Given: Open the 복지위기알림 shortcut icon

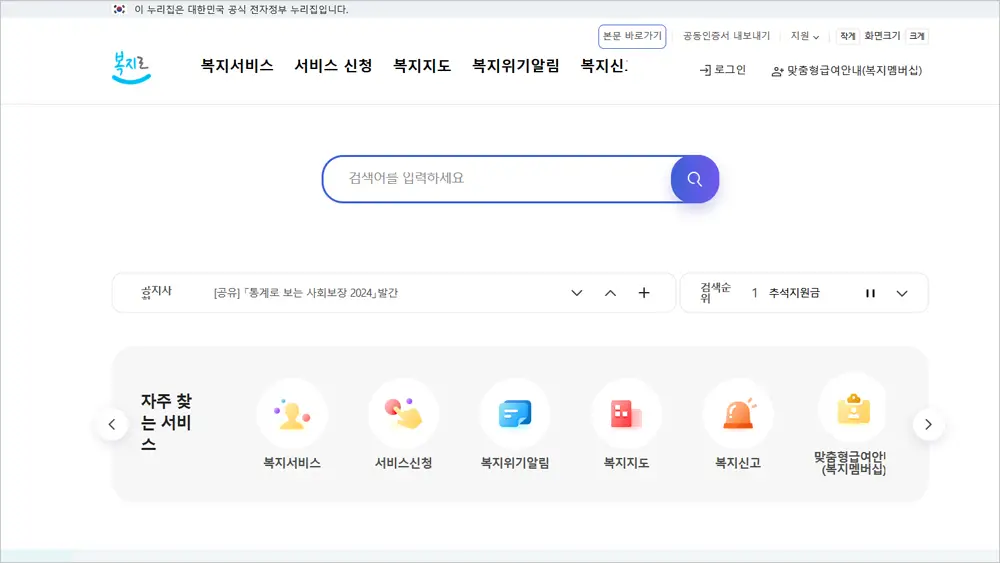Looking at the screenshot, I should pos(515,414).
